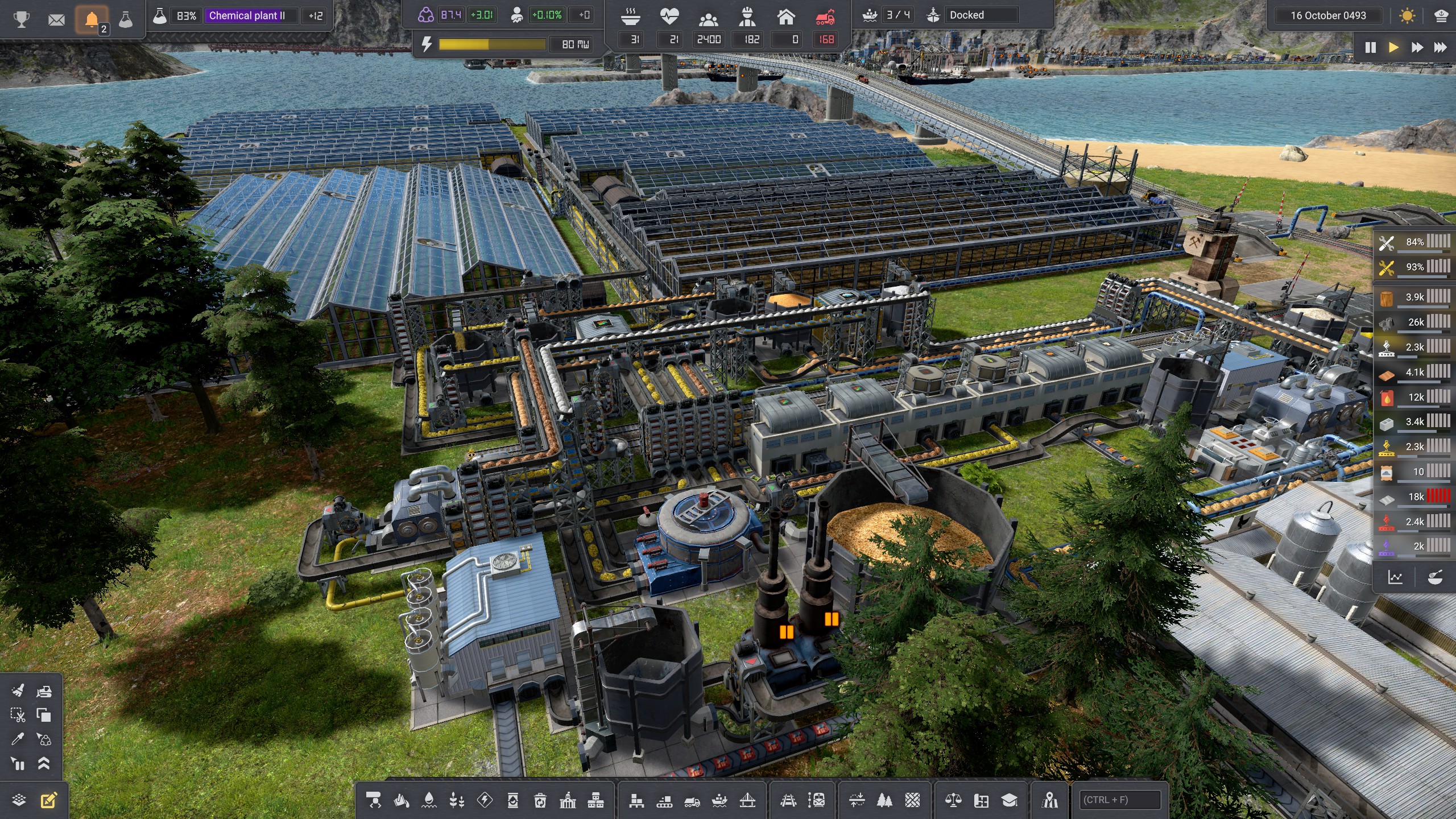The height and width of the screenshot is (819, 1456).
Task: Click the 80 MW electricity bar
Action: tap(492, 44)
